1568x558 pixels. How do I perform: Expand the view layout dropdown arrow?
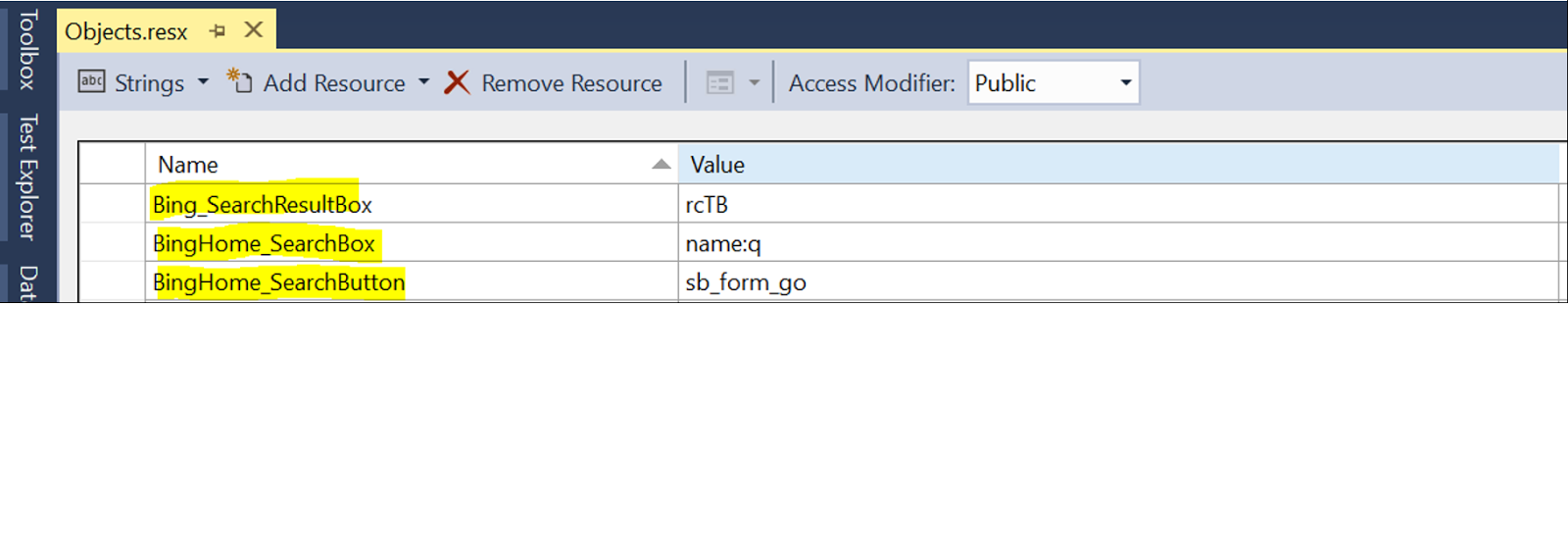click(x=755, y=82)
